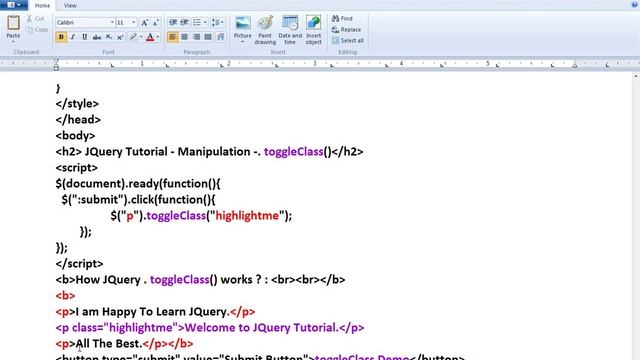
Task: Click the '<script>' opening tag line
Action: pyautogui.click(x=77, y=168)
